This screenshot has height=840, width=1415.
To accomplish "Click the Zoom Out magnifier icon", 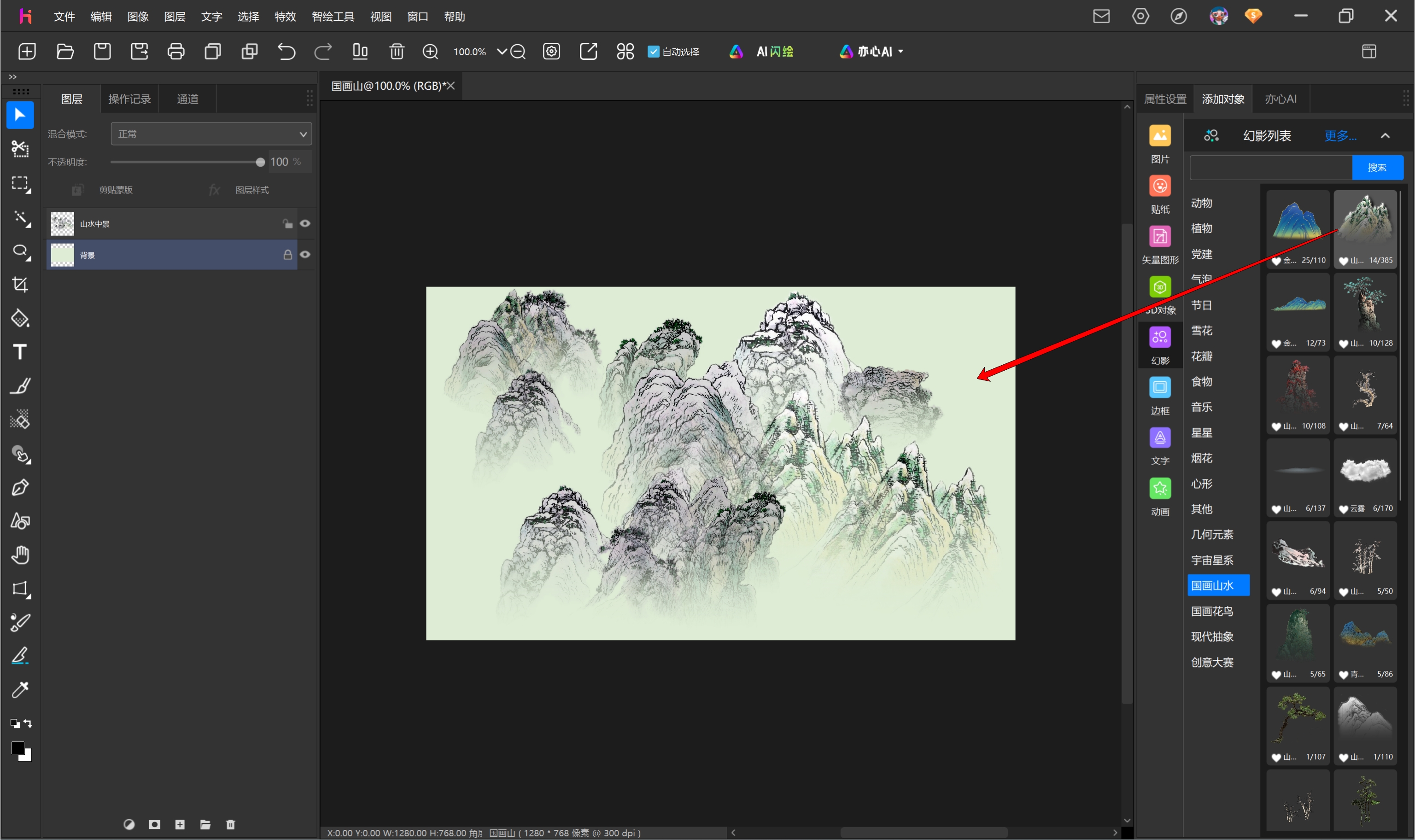I will (518, 52).
